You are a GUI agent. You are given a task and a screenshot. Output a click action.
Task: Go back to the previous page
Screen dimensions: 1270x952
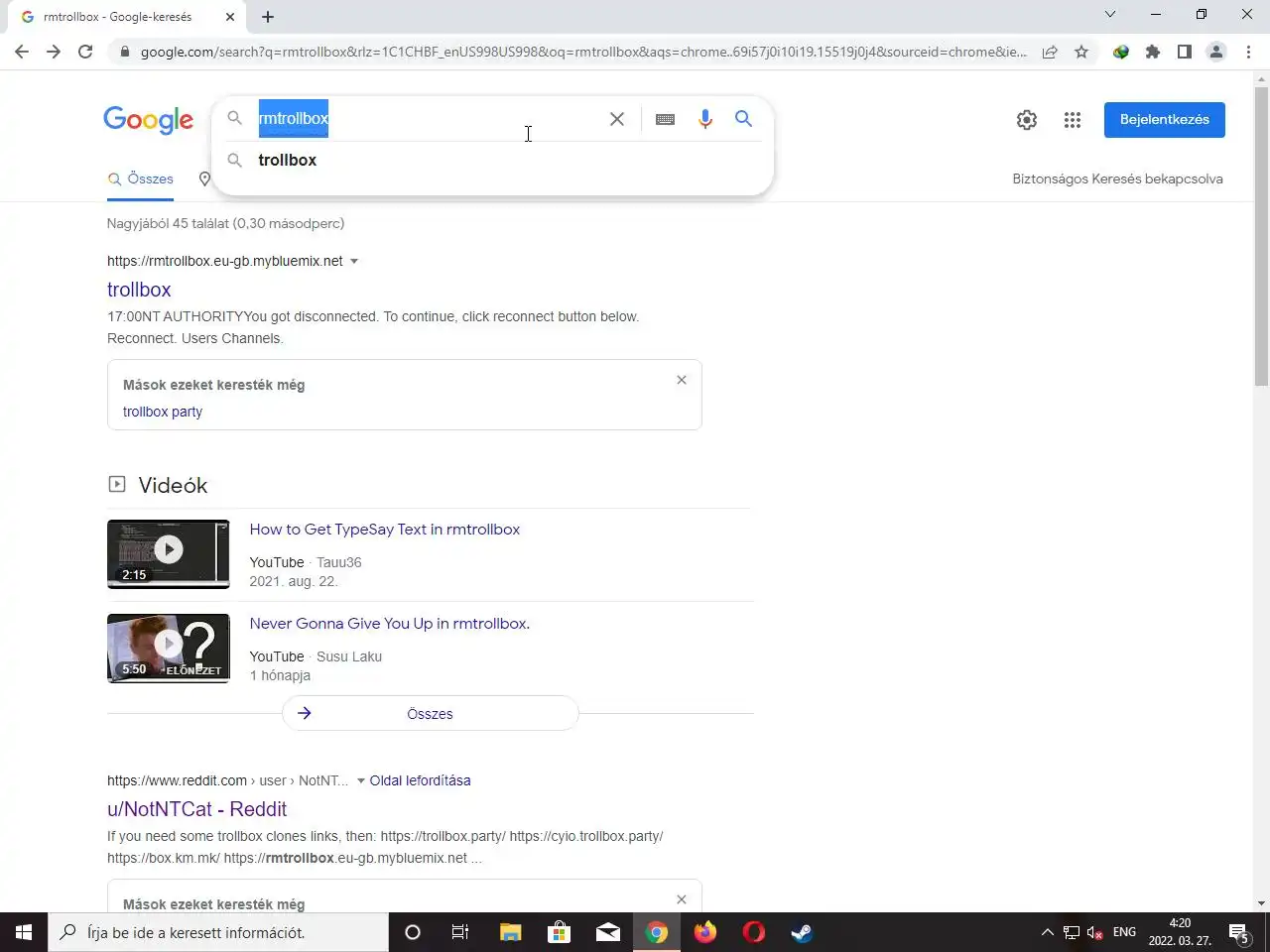coord(22,52)
